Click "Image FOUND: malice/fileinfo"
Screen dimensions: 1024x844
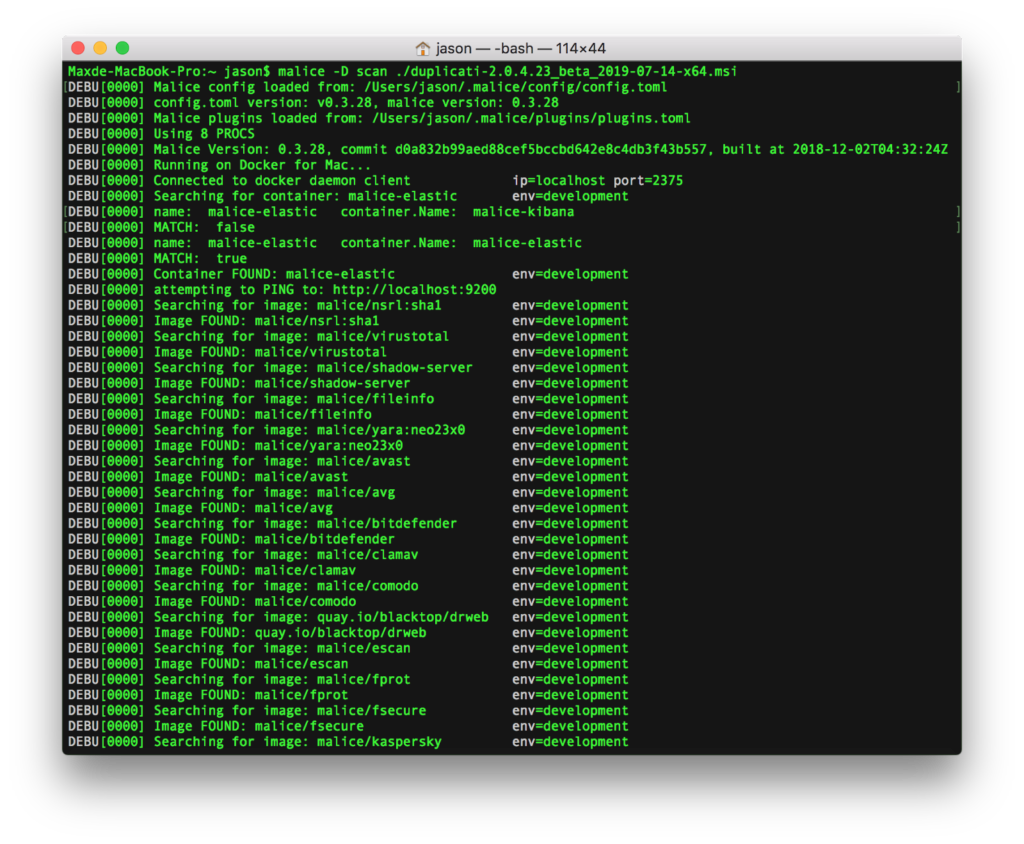262,415
